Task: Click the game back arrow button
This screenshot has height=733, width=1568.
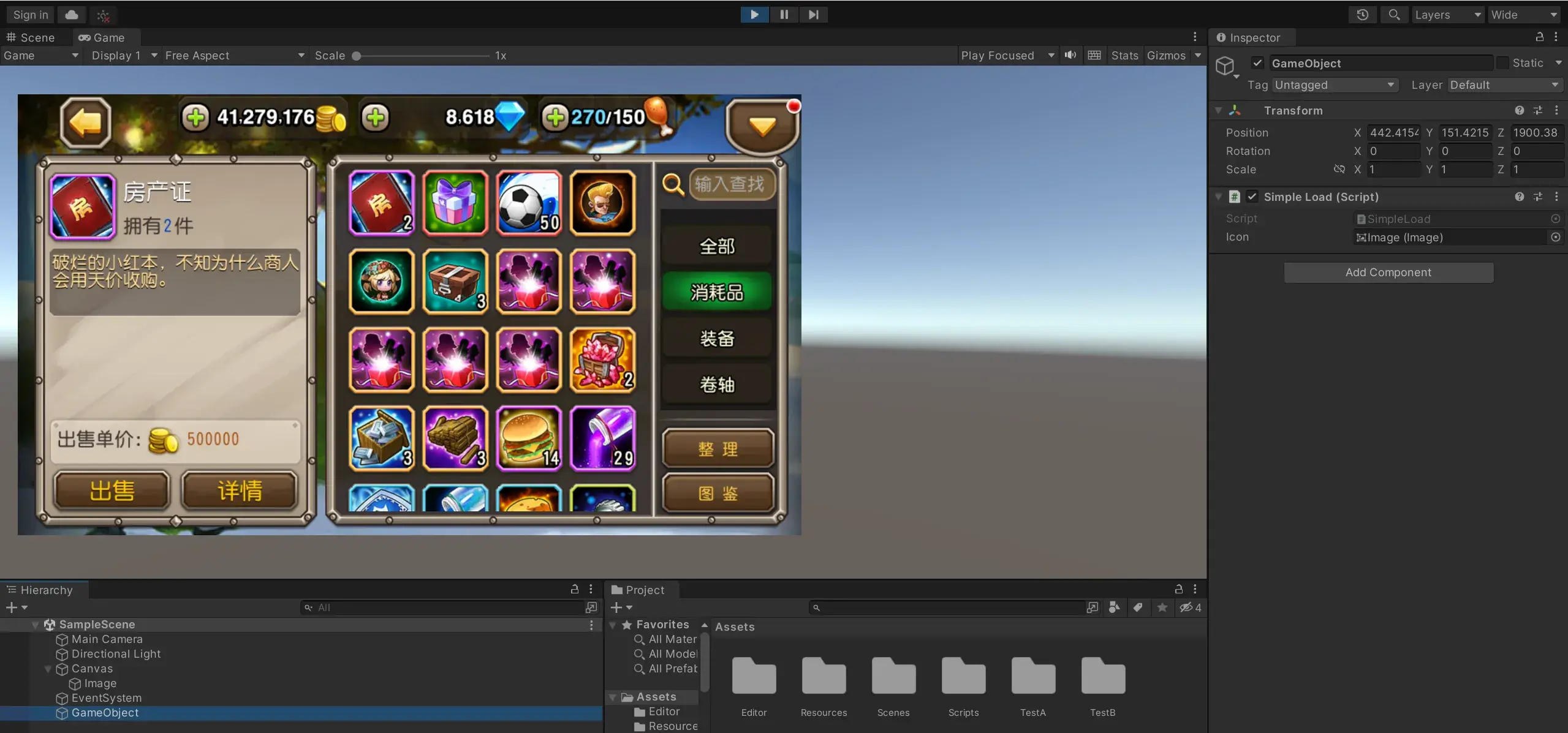Action: [x=85, y=122]
